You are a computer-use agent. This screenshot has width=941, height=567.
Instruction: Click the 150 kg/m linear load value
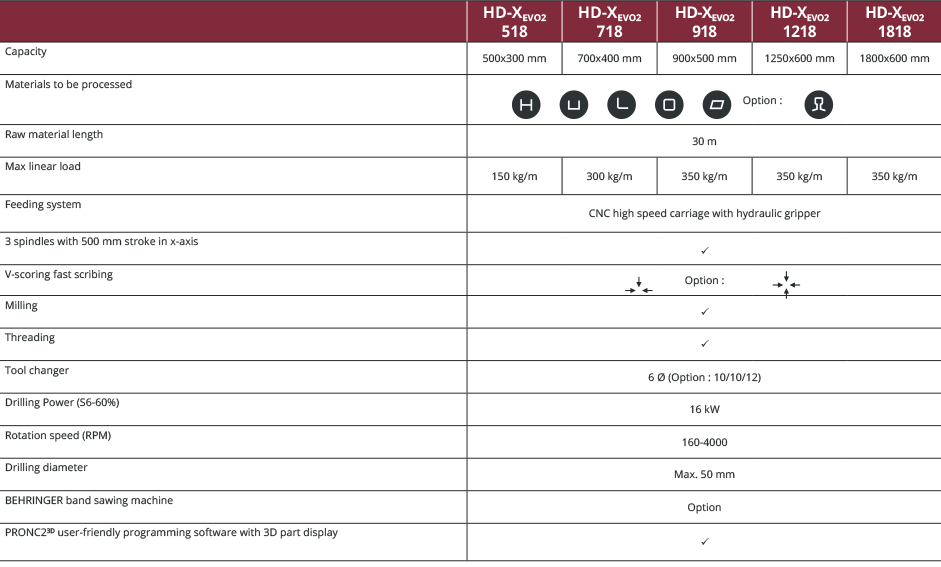[x=514, y=176]
